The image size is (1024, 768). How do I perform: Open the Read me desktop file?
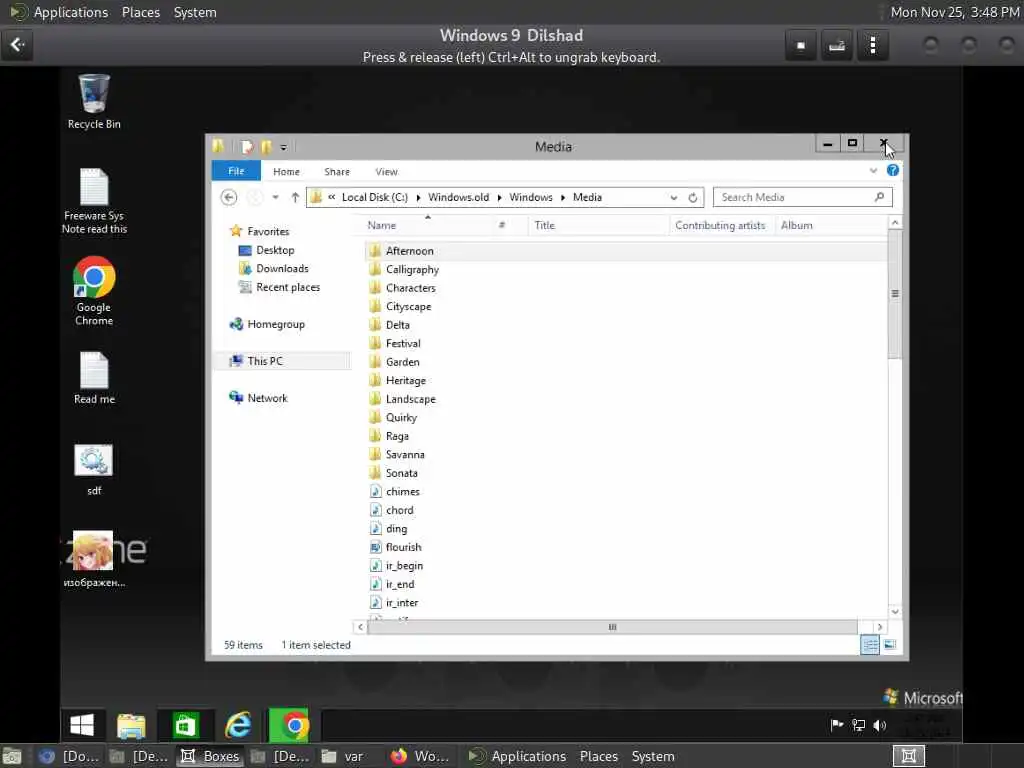(x=94, y=378)
